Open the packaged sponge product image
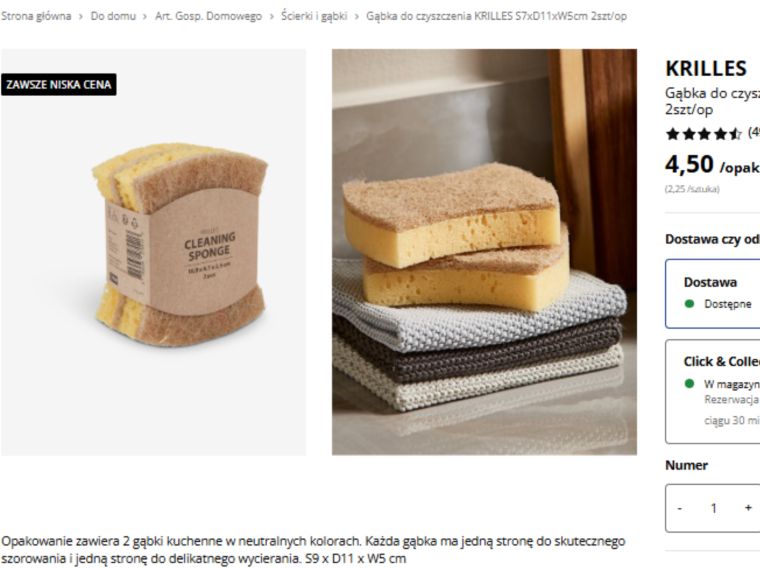This screenshot has height=570, width=760. 153,252
